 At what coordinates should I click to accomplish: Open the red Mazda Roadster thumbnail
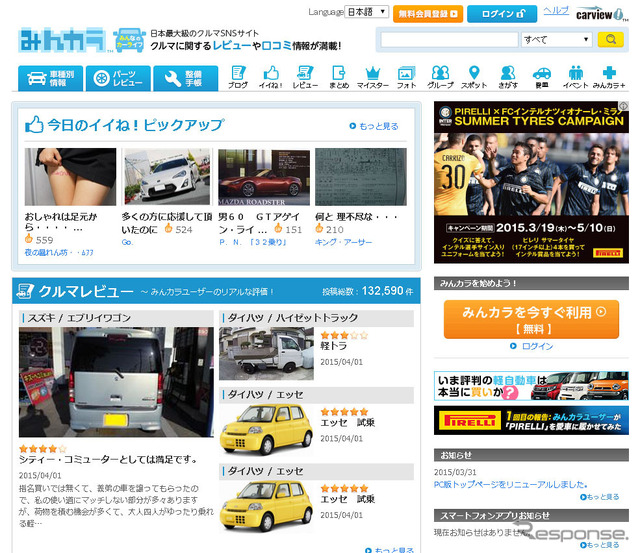[x=264, y=177]
